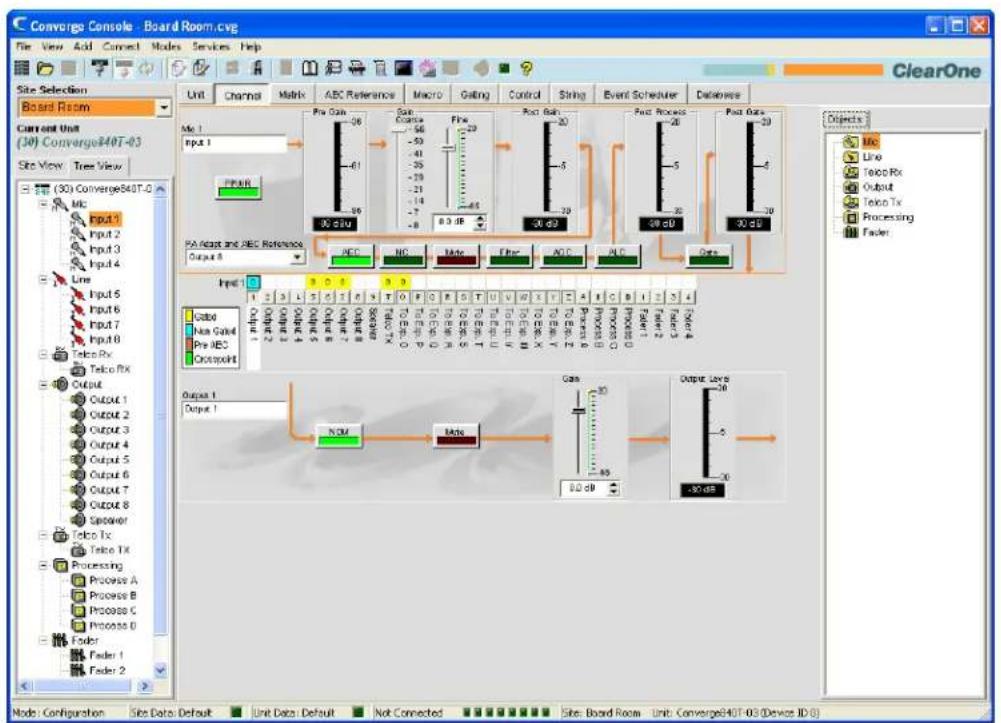Click the open folder toolbar icon
This screenshot has width=1001, height=723.
[x=45, y=68]
